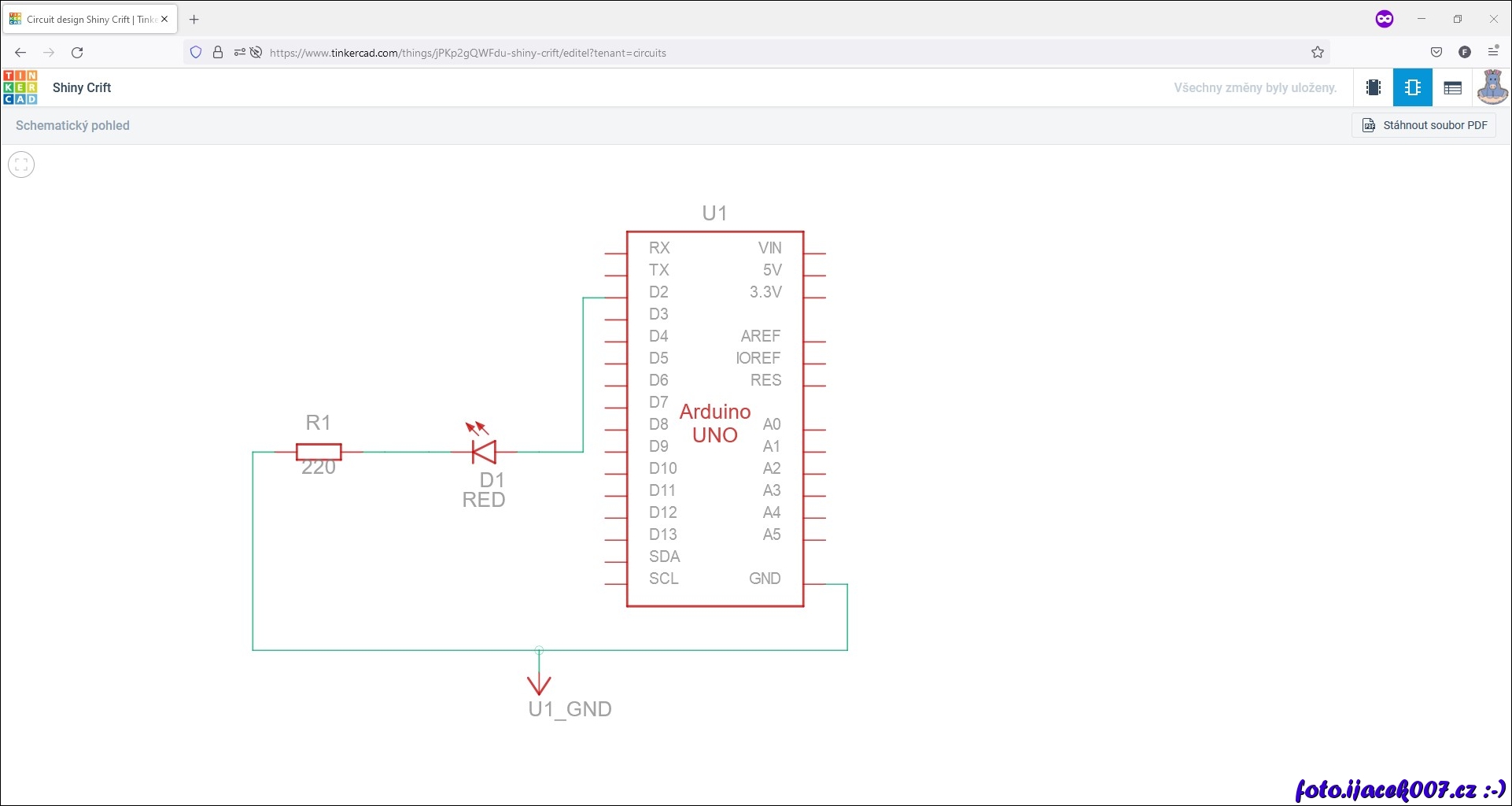Go back to the previous page

pos(20,53)
